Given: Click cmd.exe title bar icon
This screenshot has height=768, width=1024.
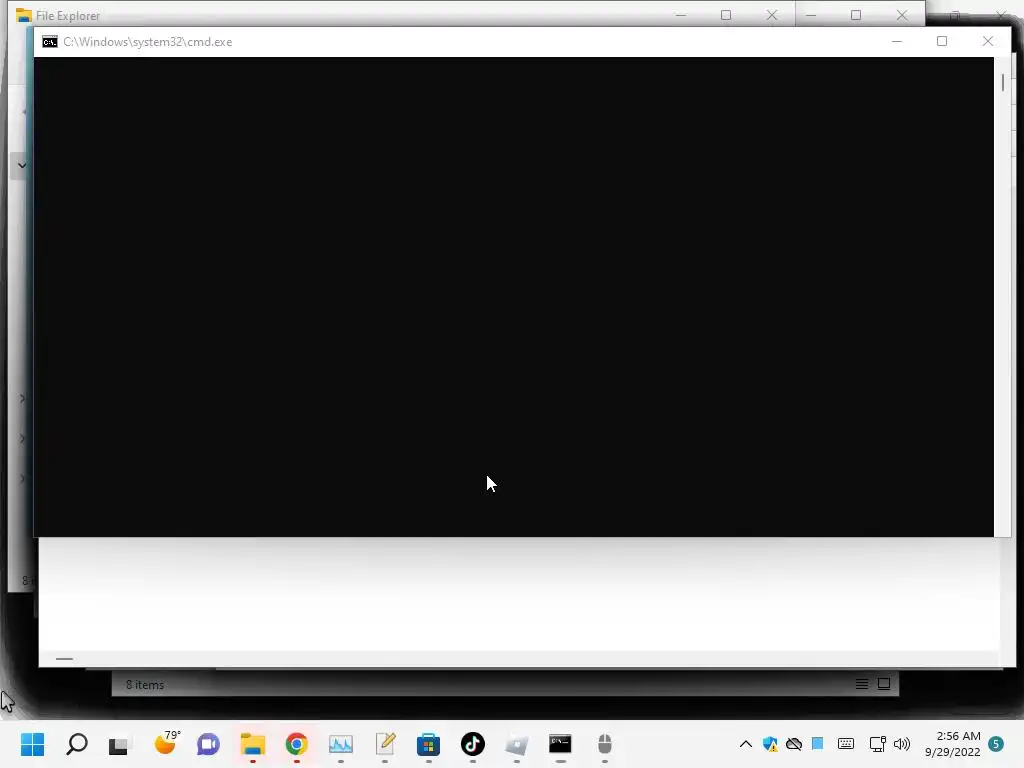Looking at the screenshot, I should (x=50, y=42).
